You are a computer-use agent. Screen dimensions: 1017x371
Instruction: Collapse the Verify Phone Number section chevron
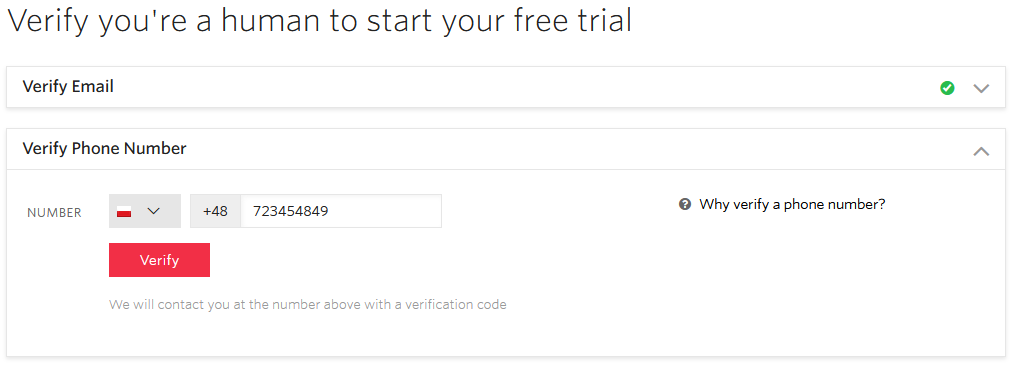[x=981, y=151]
